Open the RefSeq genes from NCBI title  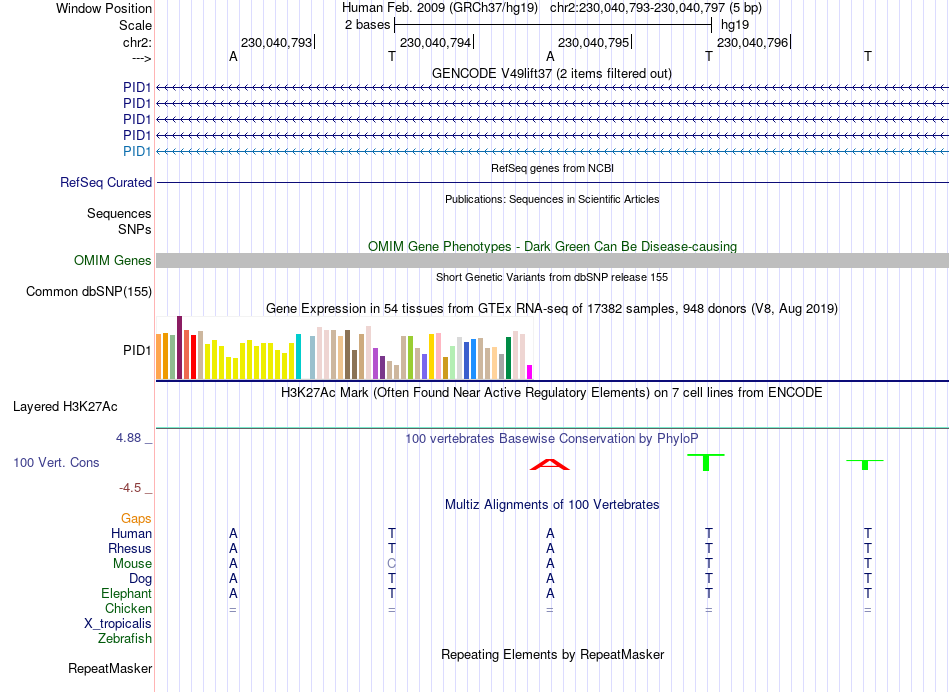(x=552, y=168)
